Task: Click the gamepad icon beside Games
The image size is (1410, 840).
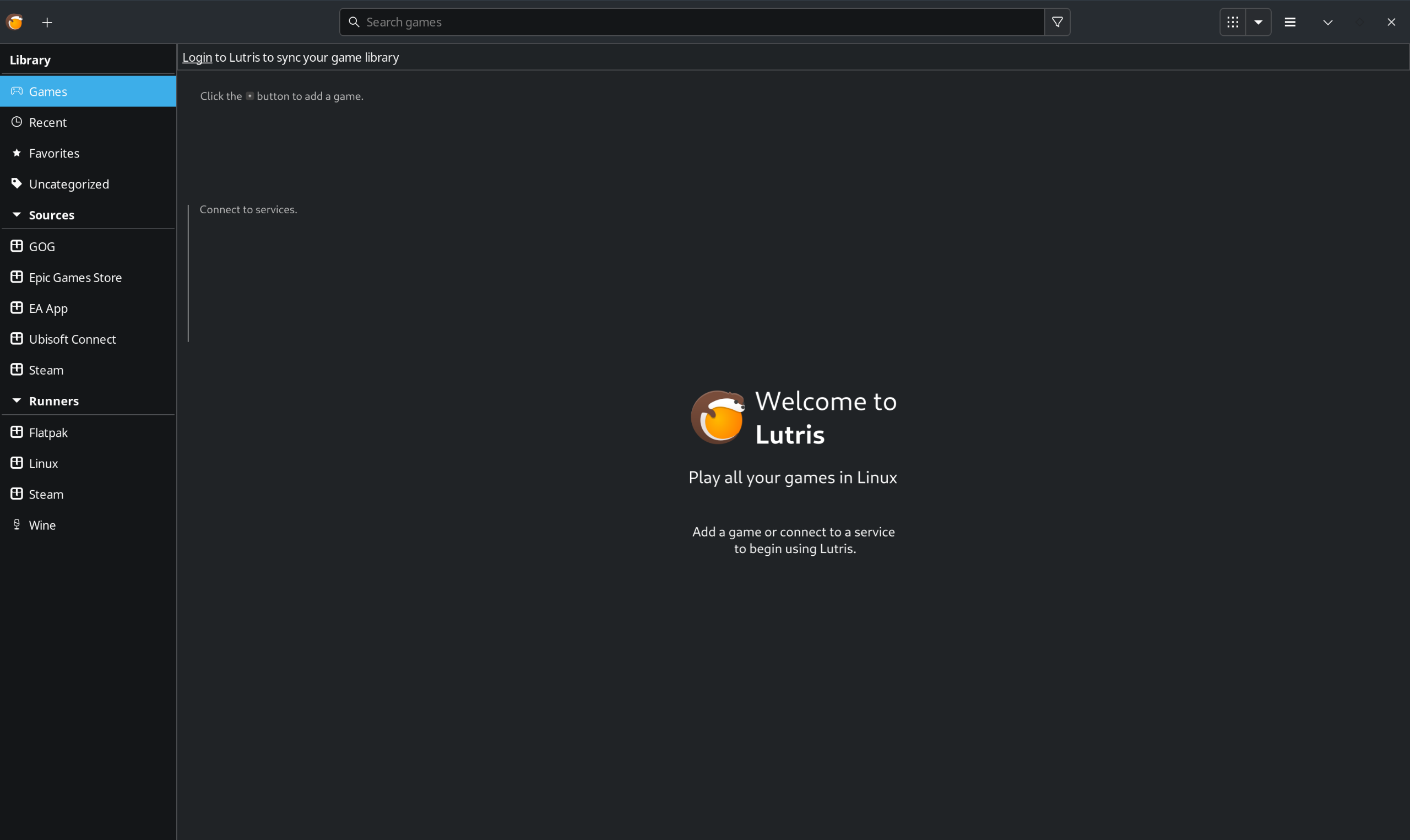Action: pos(17,90)
